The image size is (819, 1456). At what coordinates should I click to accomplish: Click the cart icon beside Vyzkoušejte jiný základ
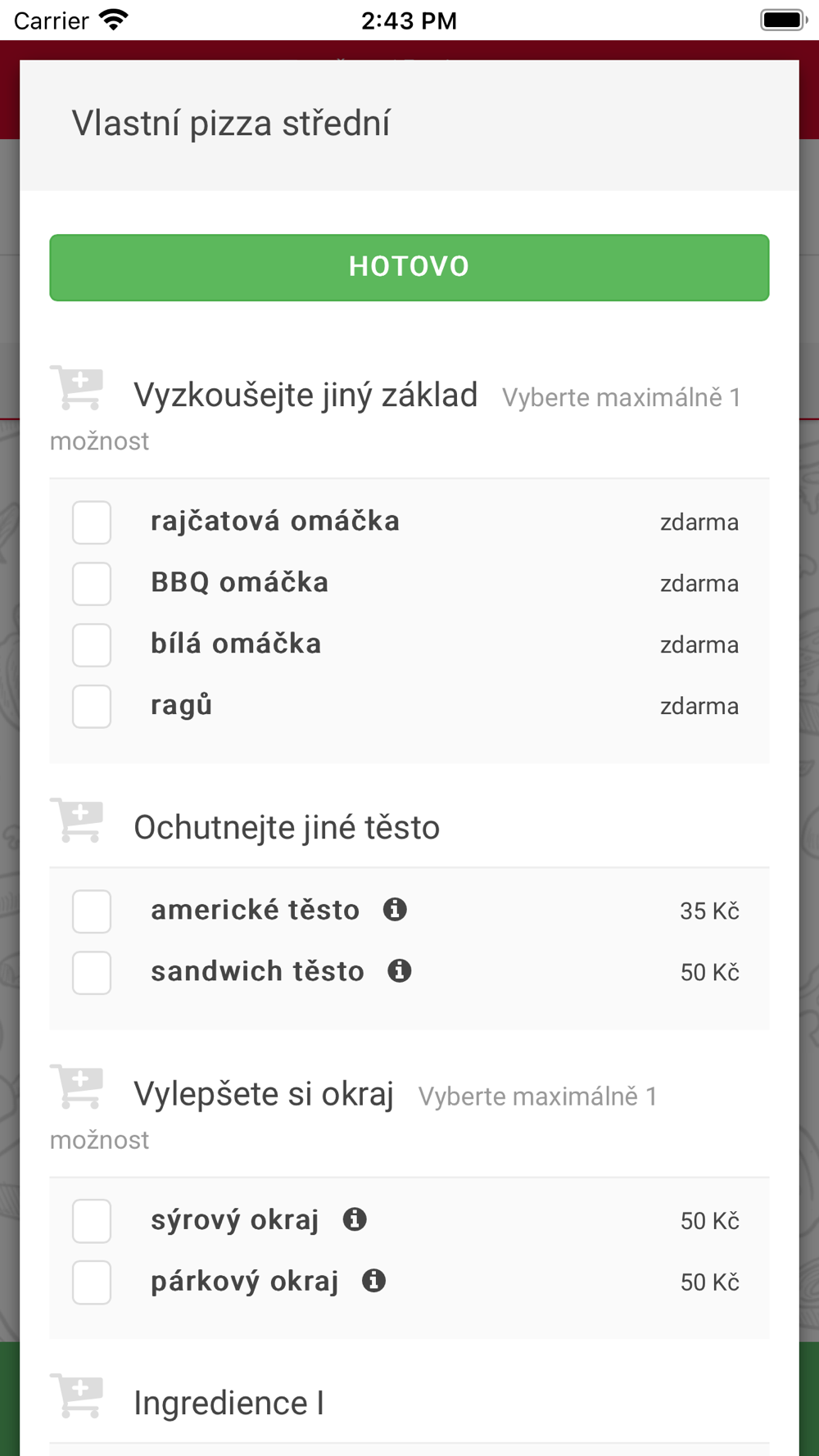(x=78, y=388)
